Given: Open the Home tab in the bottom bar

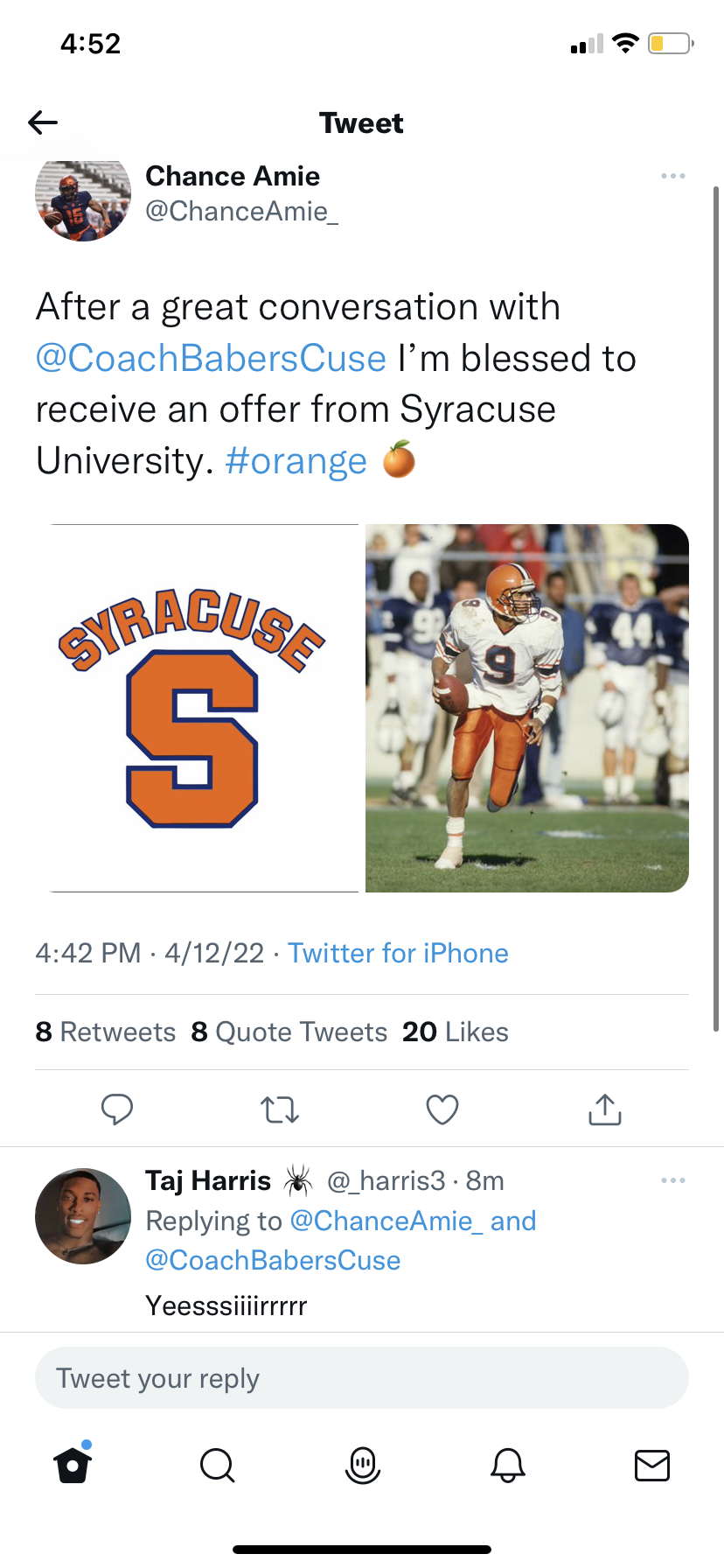Looking at the screenshot, I should pyautogui.click(x=73, y=1465).
